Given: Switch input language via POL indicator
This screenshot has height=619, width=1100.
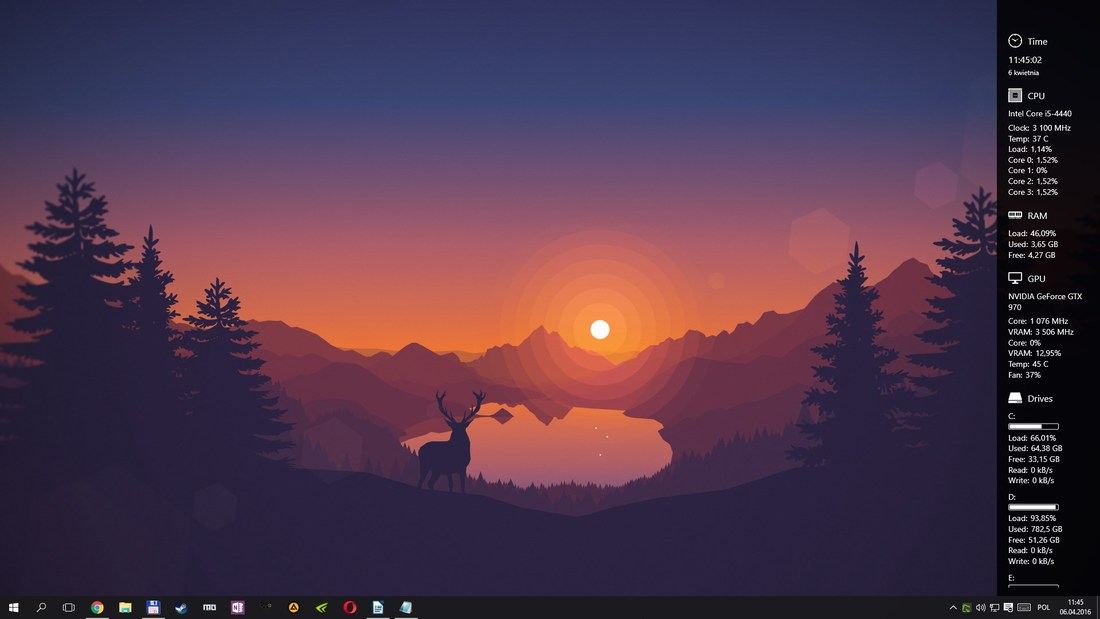Looking at the screenshot, I should (x=1044, y=608).
